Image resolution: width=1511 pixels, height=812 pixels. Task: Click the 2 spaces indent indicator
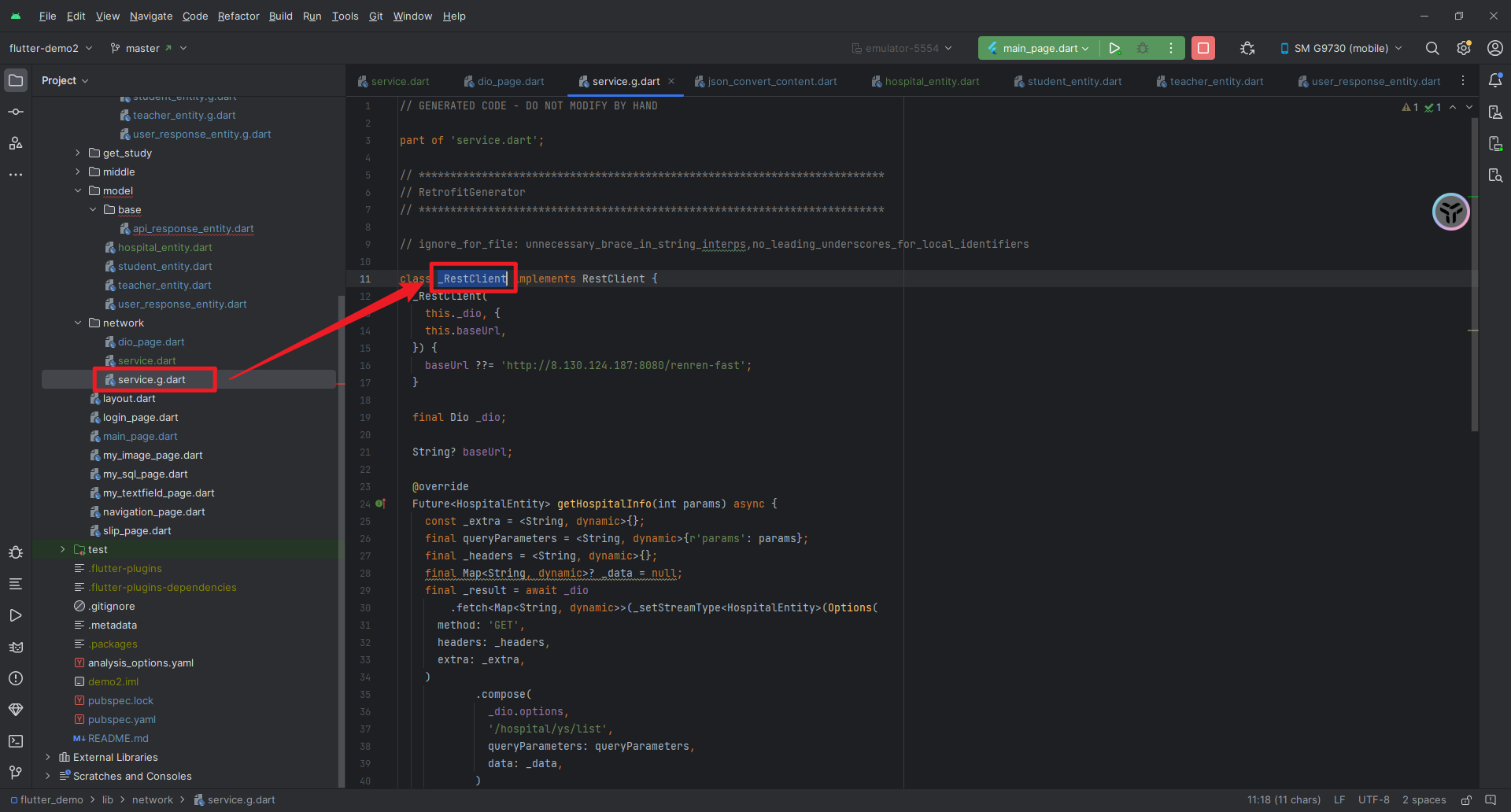click(x=1424, y=799)
